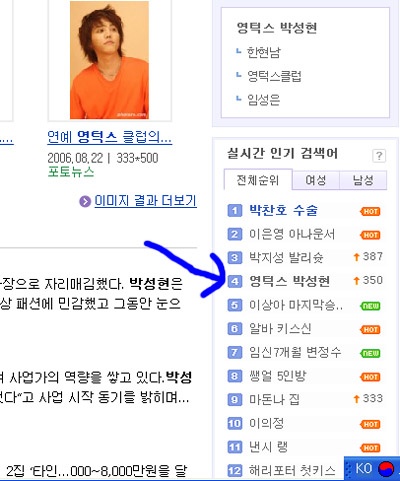Screen dimensions: 400x481
Task: Click the rank 10 number badge
Action: (235, 423)
